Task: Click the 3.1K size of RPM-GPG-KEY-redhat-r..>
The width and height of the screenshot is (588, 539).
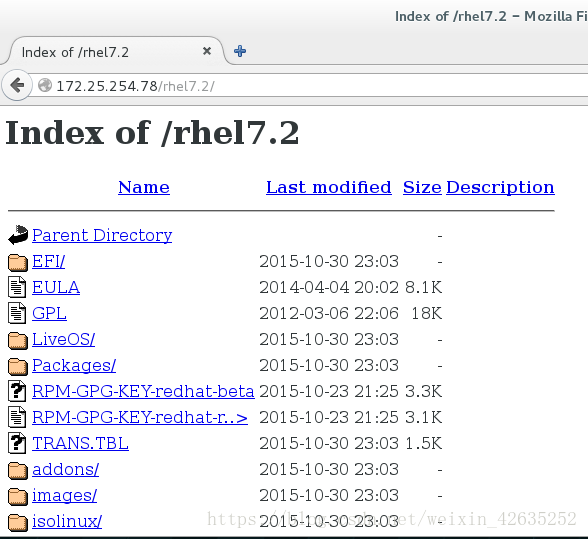Action: tap(423, 417)
